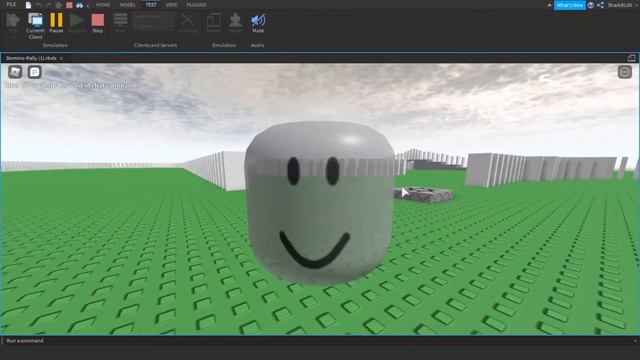Select the TEST ribbon tab
This screenshot has height=360, width=640.
tap(151, 5)
